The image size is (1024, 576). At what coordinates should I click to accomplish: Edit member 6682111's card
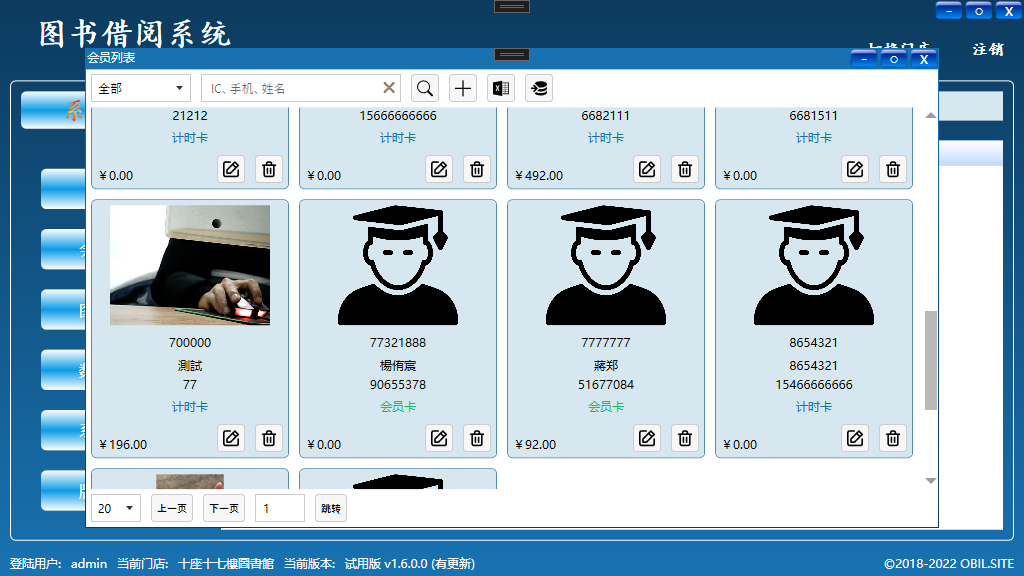coord(647,169)
